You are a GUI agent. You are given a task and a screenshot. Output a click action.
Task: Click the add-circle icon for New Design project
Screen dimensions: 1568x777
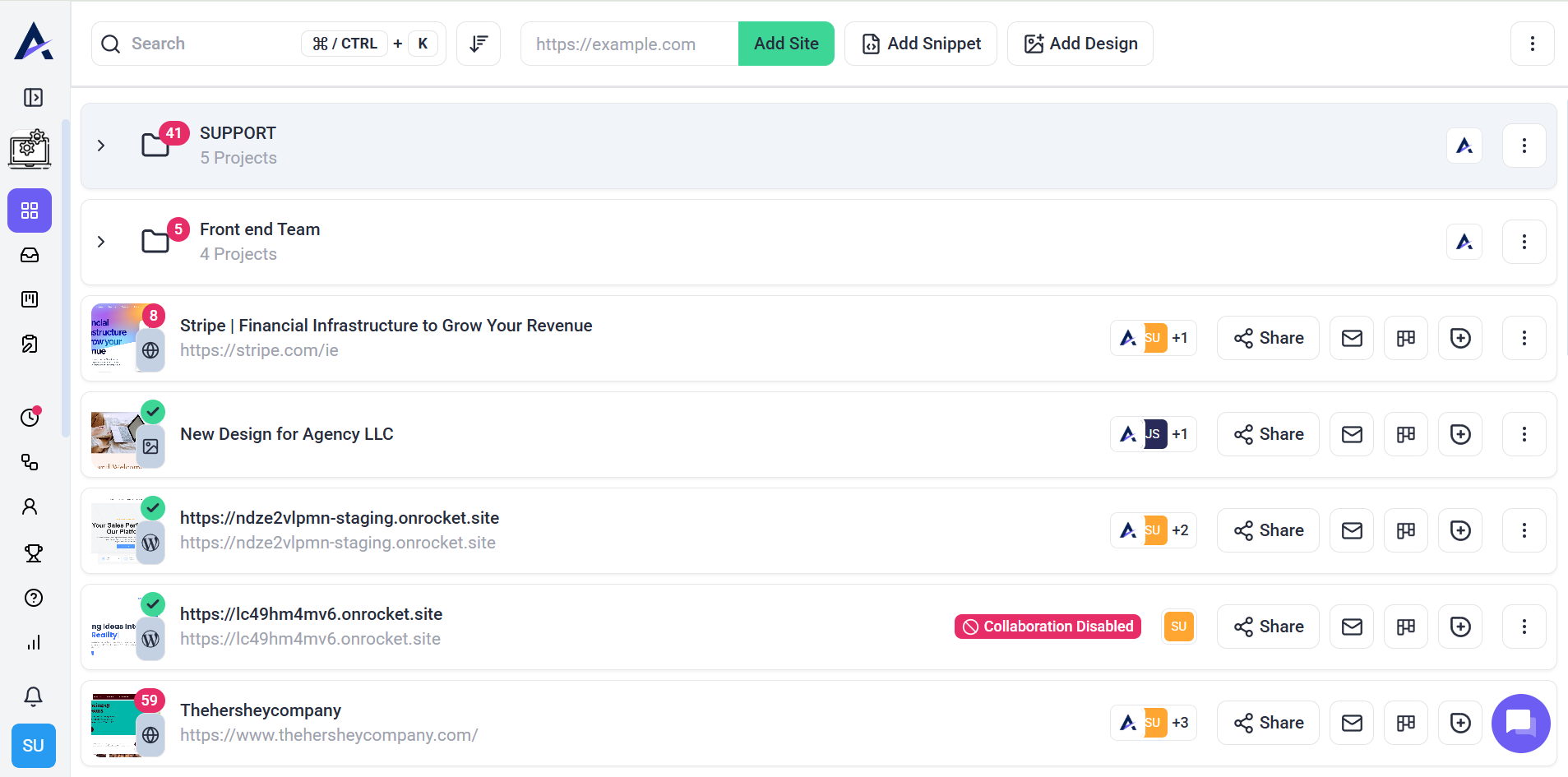point(1460,434)
